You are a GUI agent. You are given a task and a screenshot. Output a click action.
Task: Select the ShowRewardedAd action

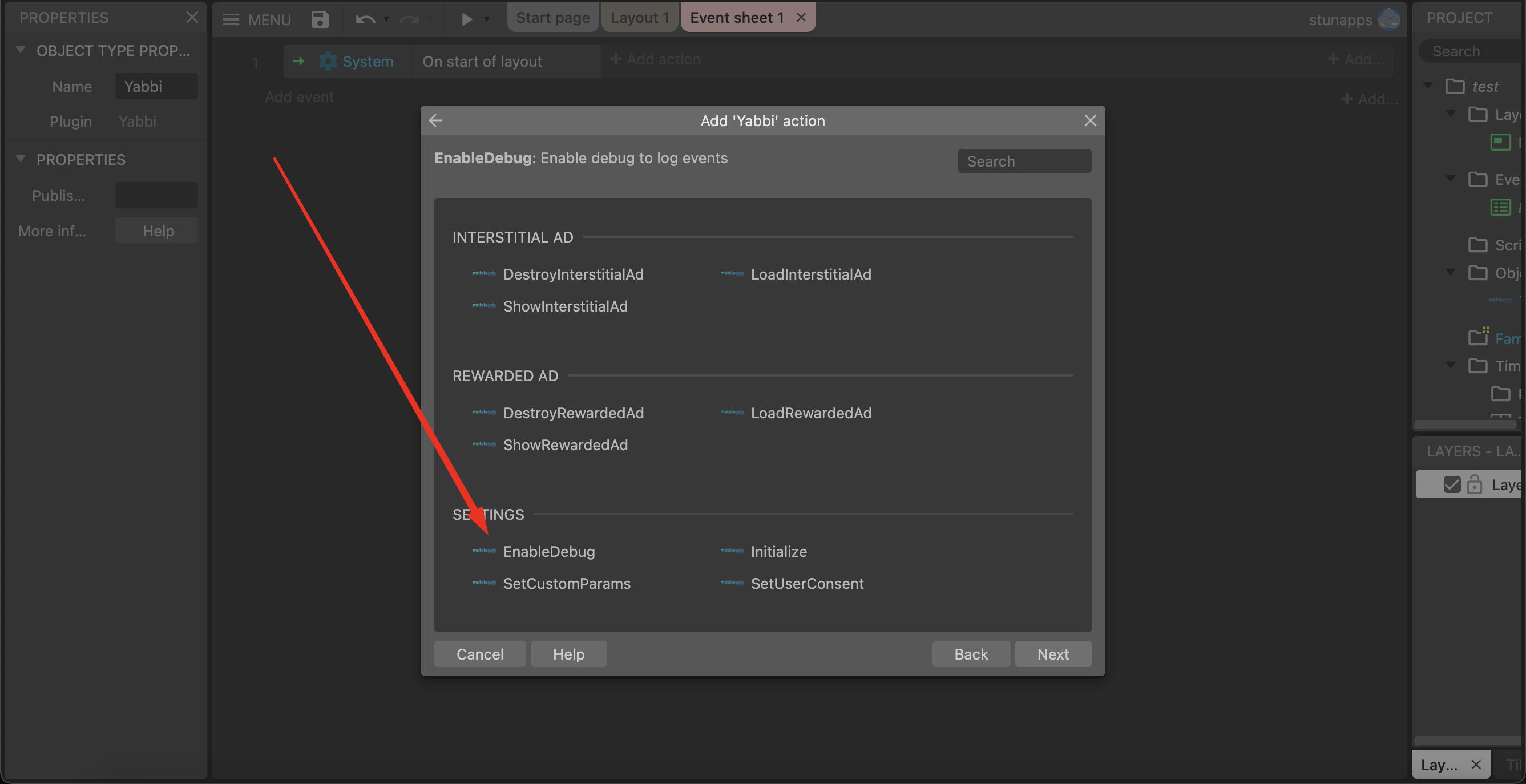click(x=565, y=444)
